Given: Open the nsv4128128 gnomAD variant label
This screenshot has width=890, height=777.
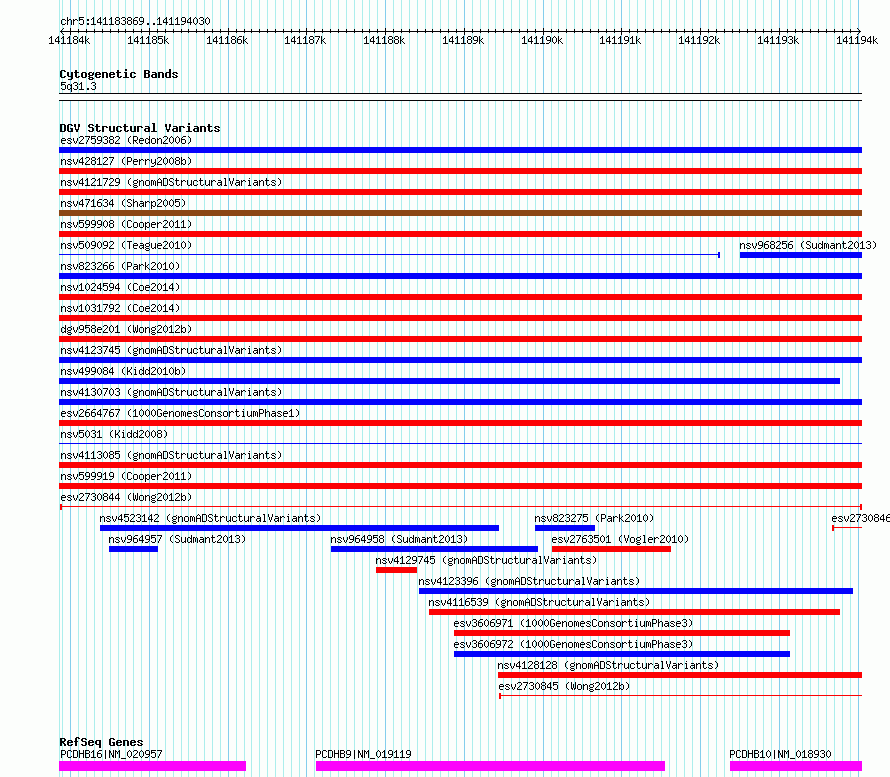Looking at the screenshot, I should click(608, 665).
